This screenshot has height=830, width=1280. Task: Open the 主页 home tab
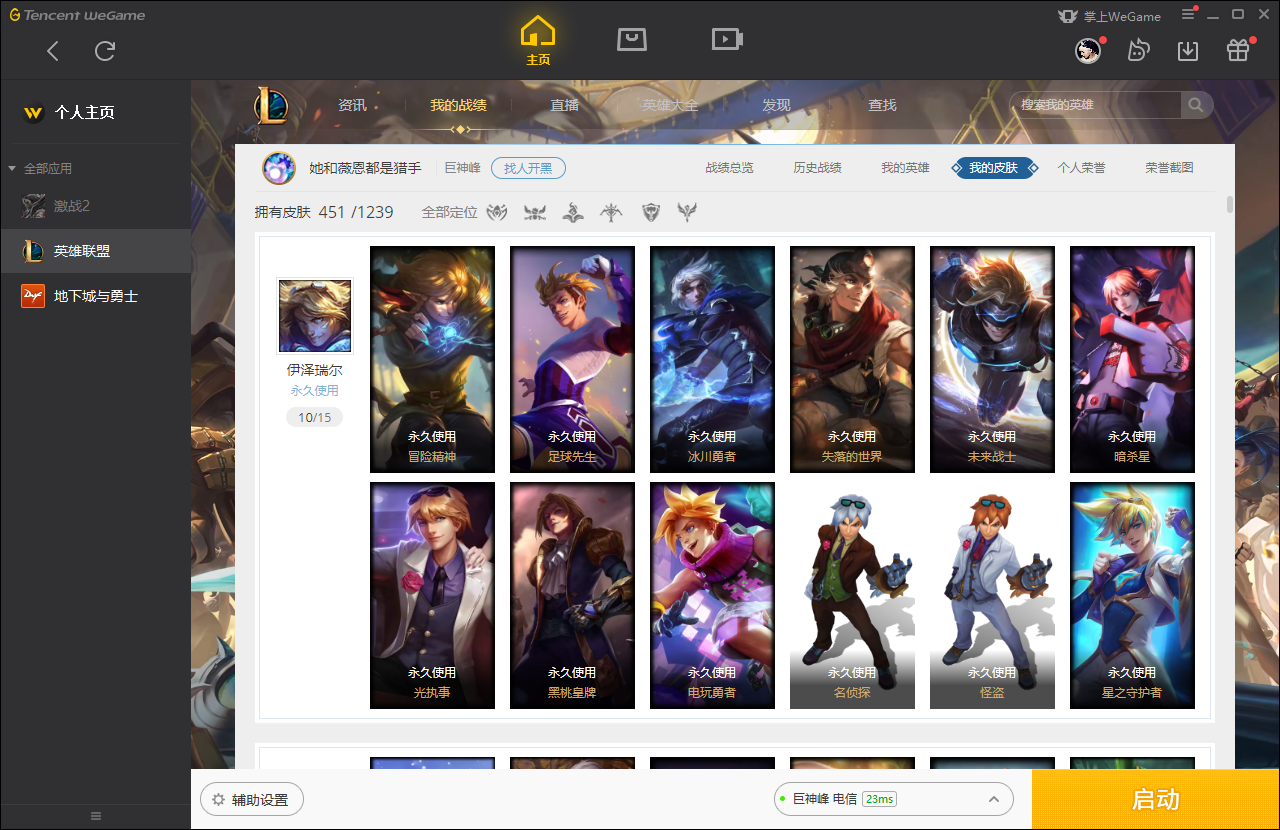pos(538,41)
